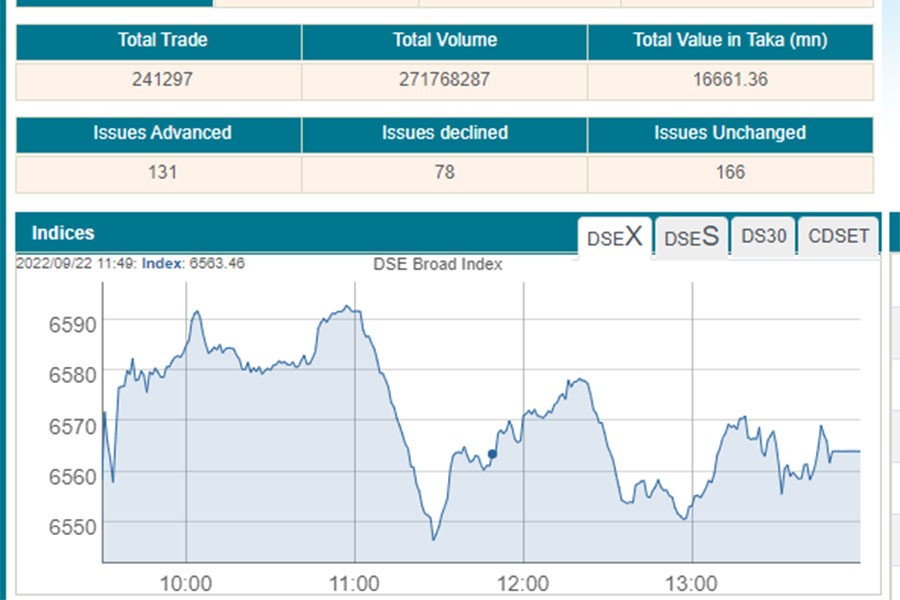The width and height of the screenshot is (900, 600).
Task: Click the Total Trade header cell
Action: [162, 41]
